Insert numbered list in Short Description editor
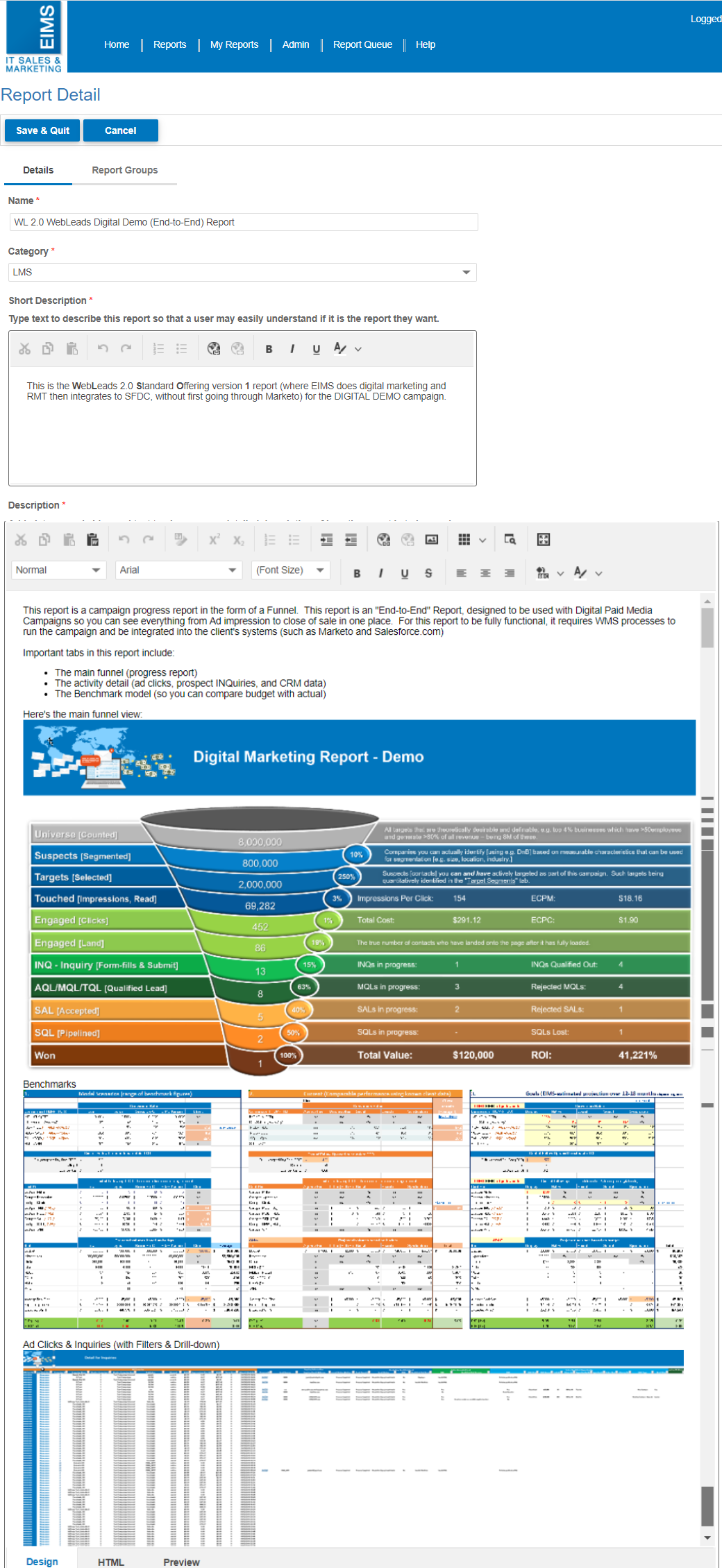The image size is (722, 1568). 158,349
